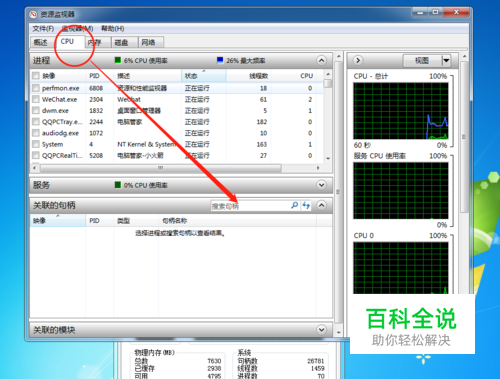Click the 服务 CPU 使用率 graph
The height and width of the screenshot is (379, 500).
[401, 191]
